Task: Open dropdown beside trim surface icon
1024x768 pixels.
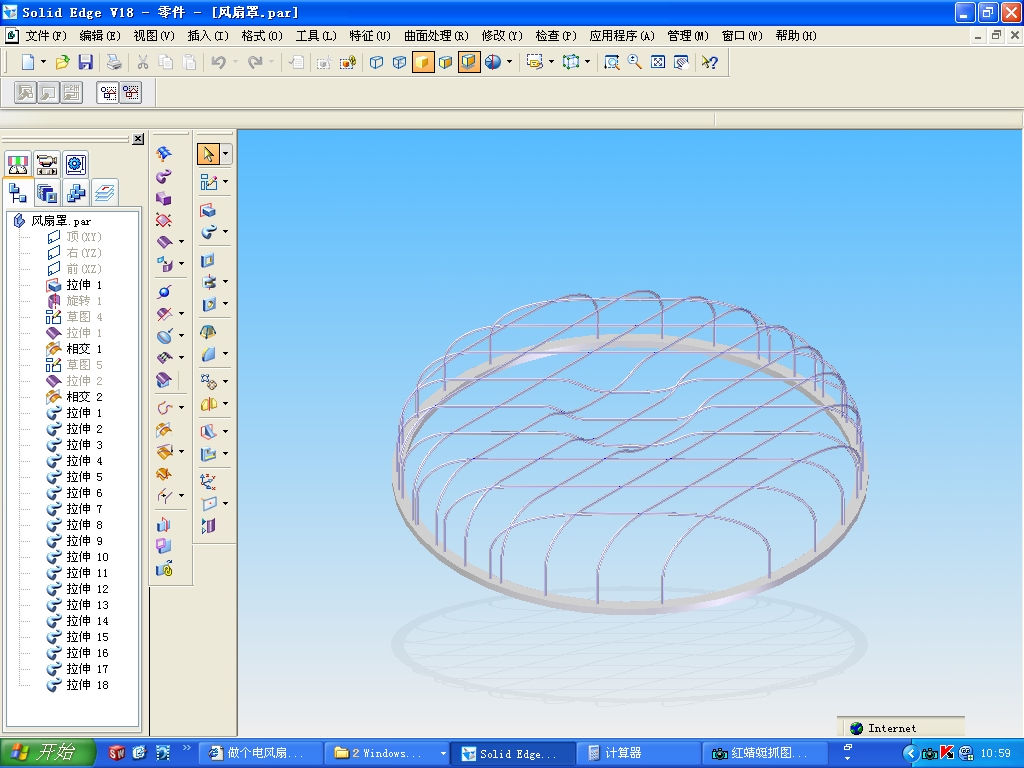Action: click(182, 313)
